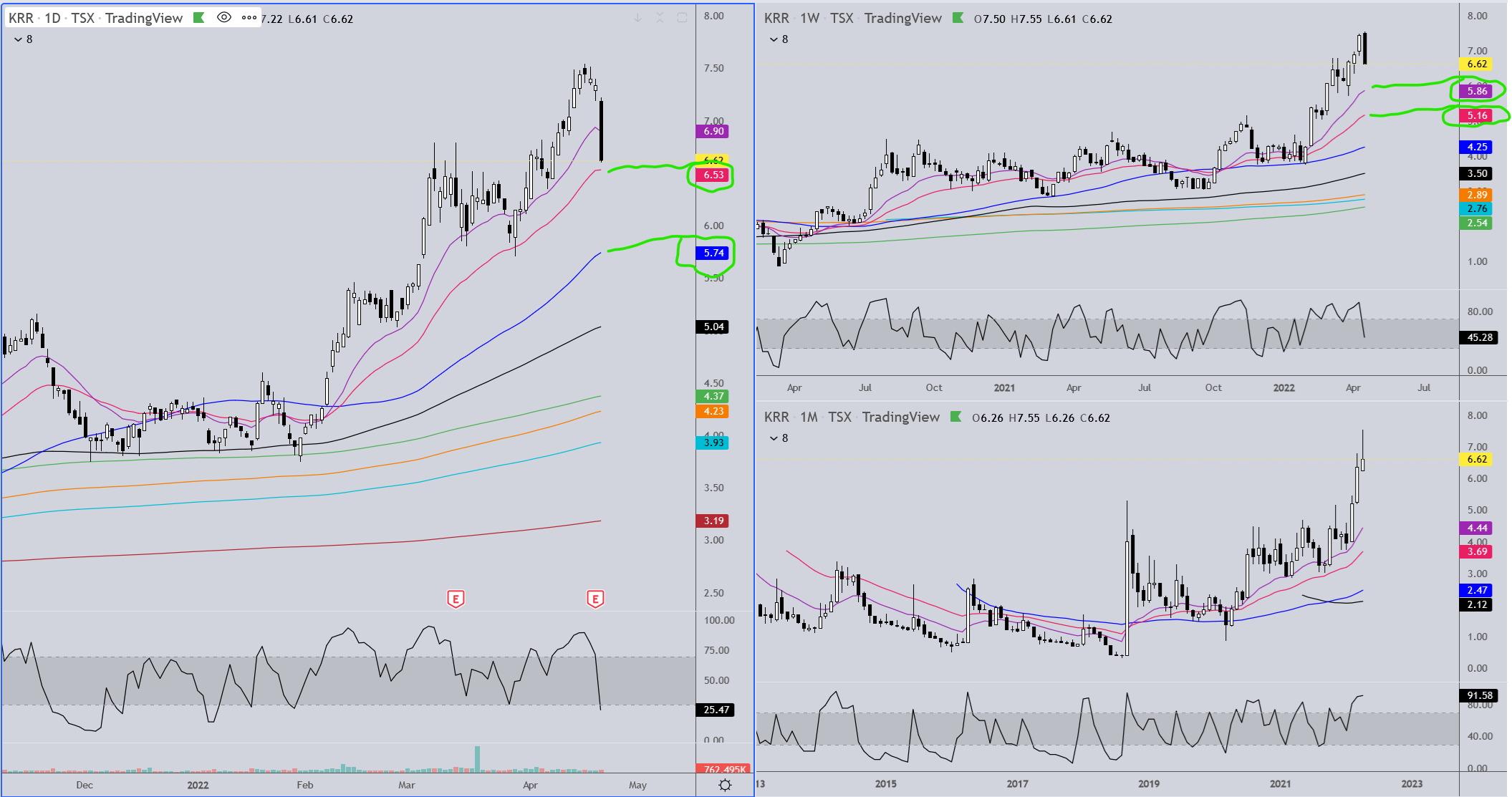1512x797 pixels.
Task: Collapse the pane using the chevrons icon
Action: pyautogui.click(x=660, y=18)
